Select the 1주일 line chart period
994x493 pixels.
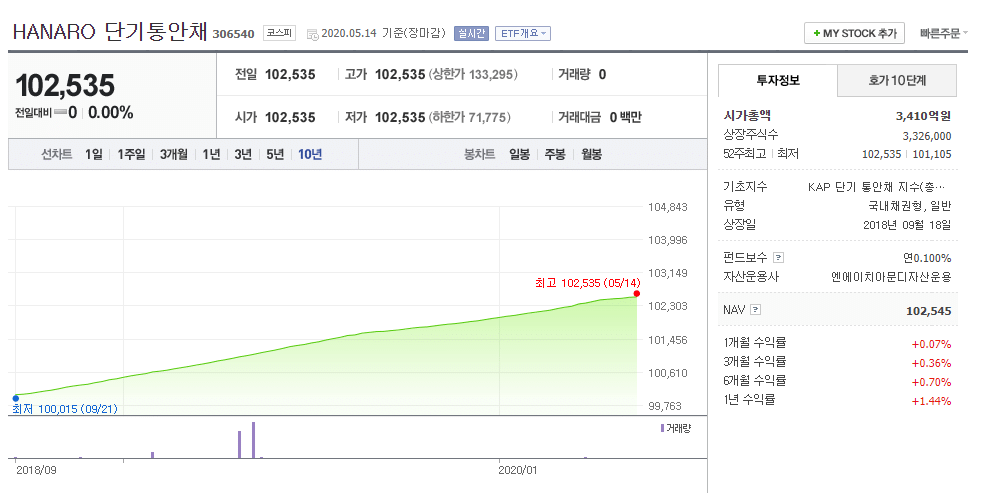click(131, 154)
